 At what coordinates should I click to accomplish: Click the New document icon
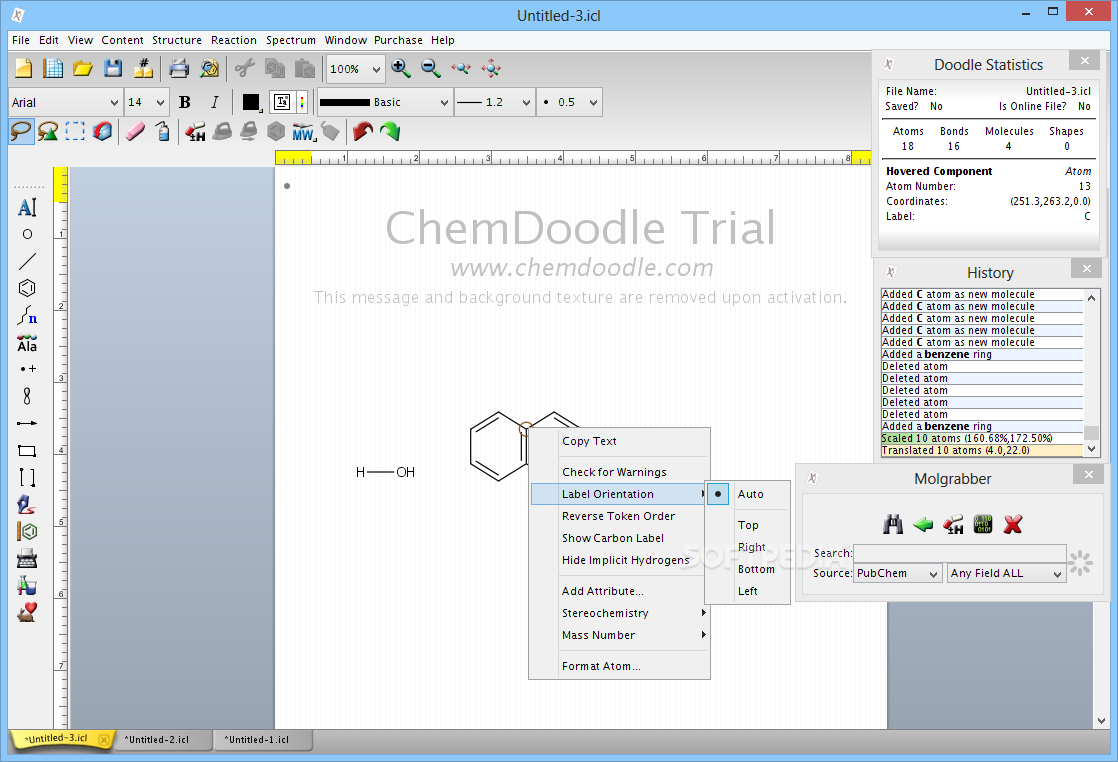click(x=24, y=68)
